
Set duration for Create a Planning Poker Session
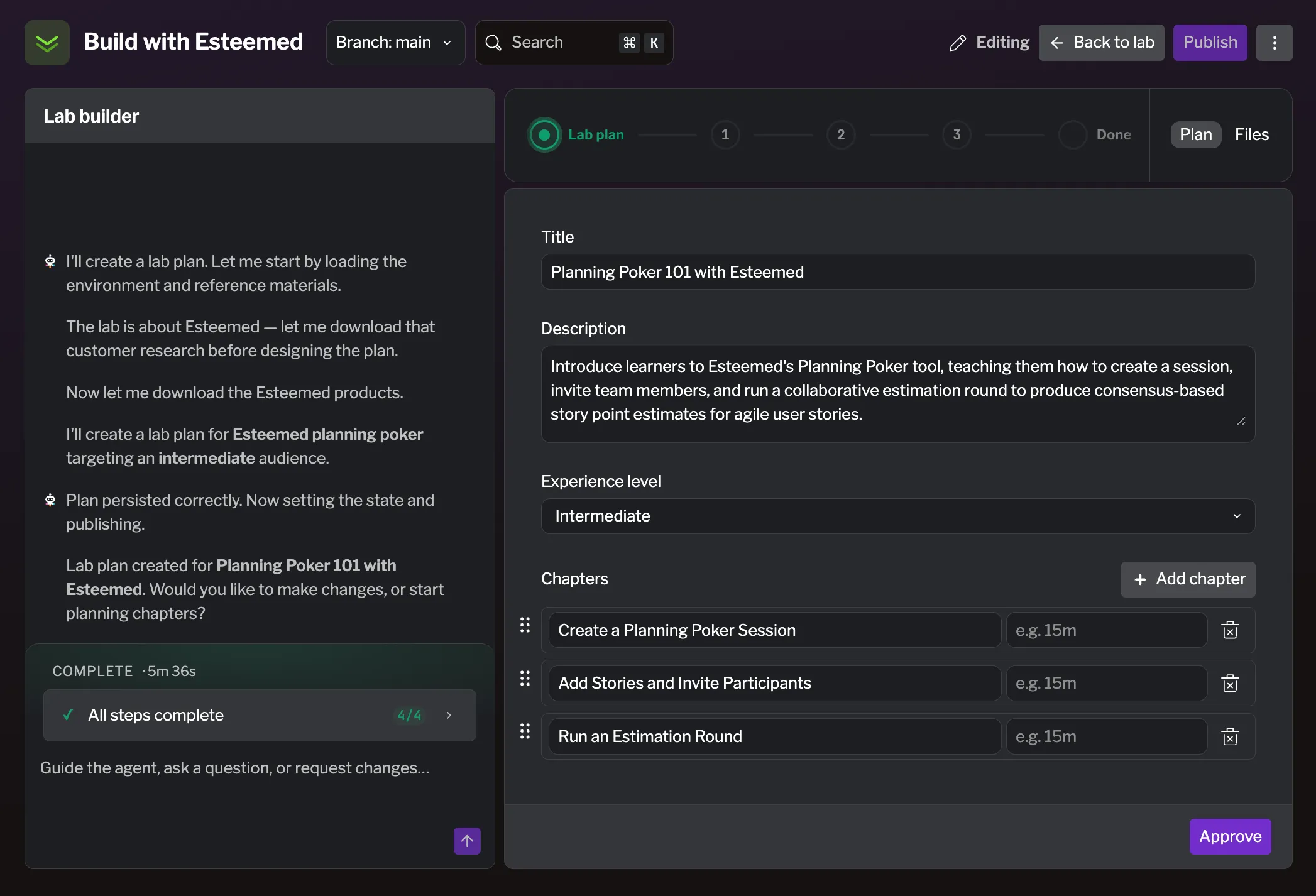tap(1107, 630)
